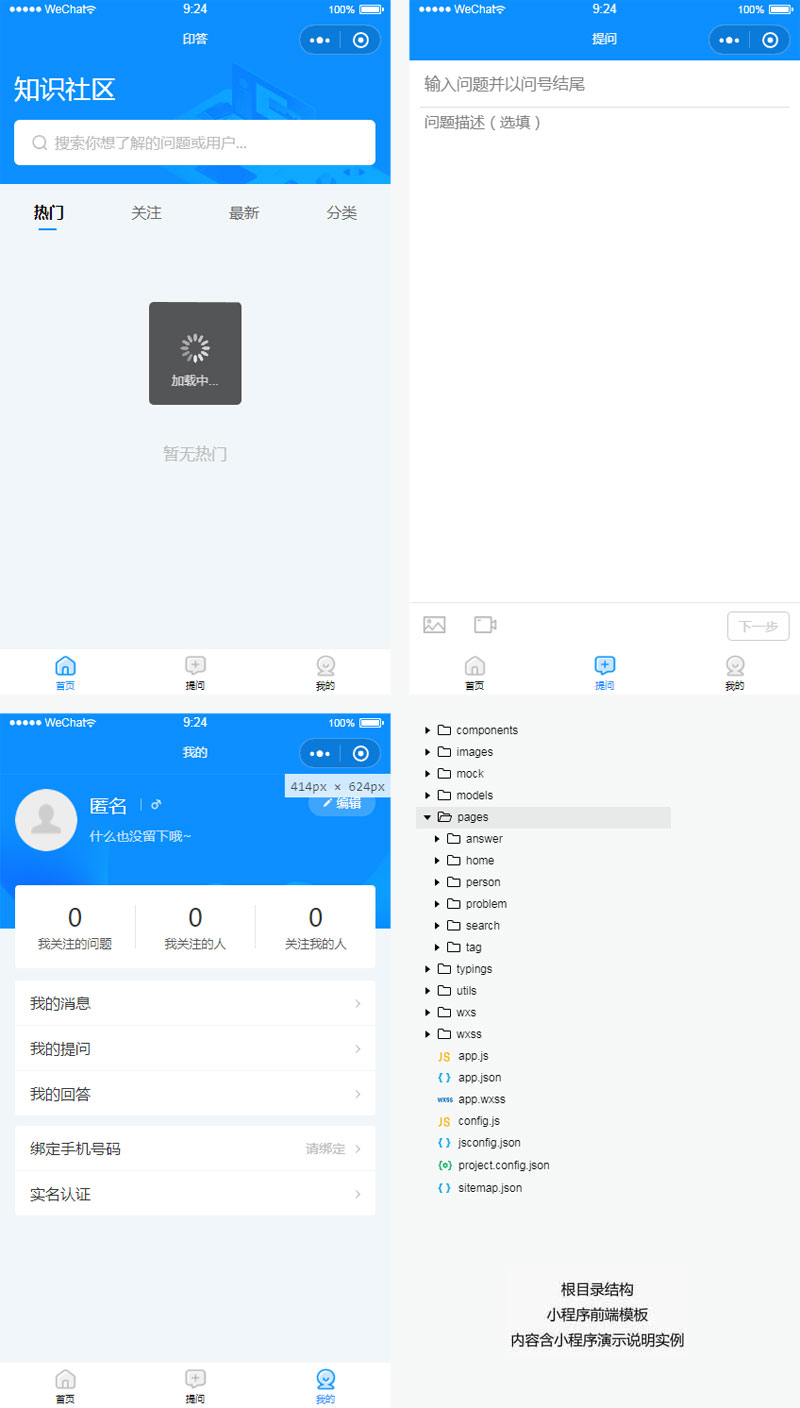800x1408 pixels.
Task: Open app.json file in tree
Action: click(x=469, y=1077)
